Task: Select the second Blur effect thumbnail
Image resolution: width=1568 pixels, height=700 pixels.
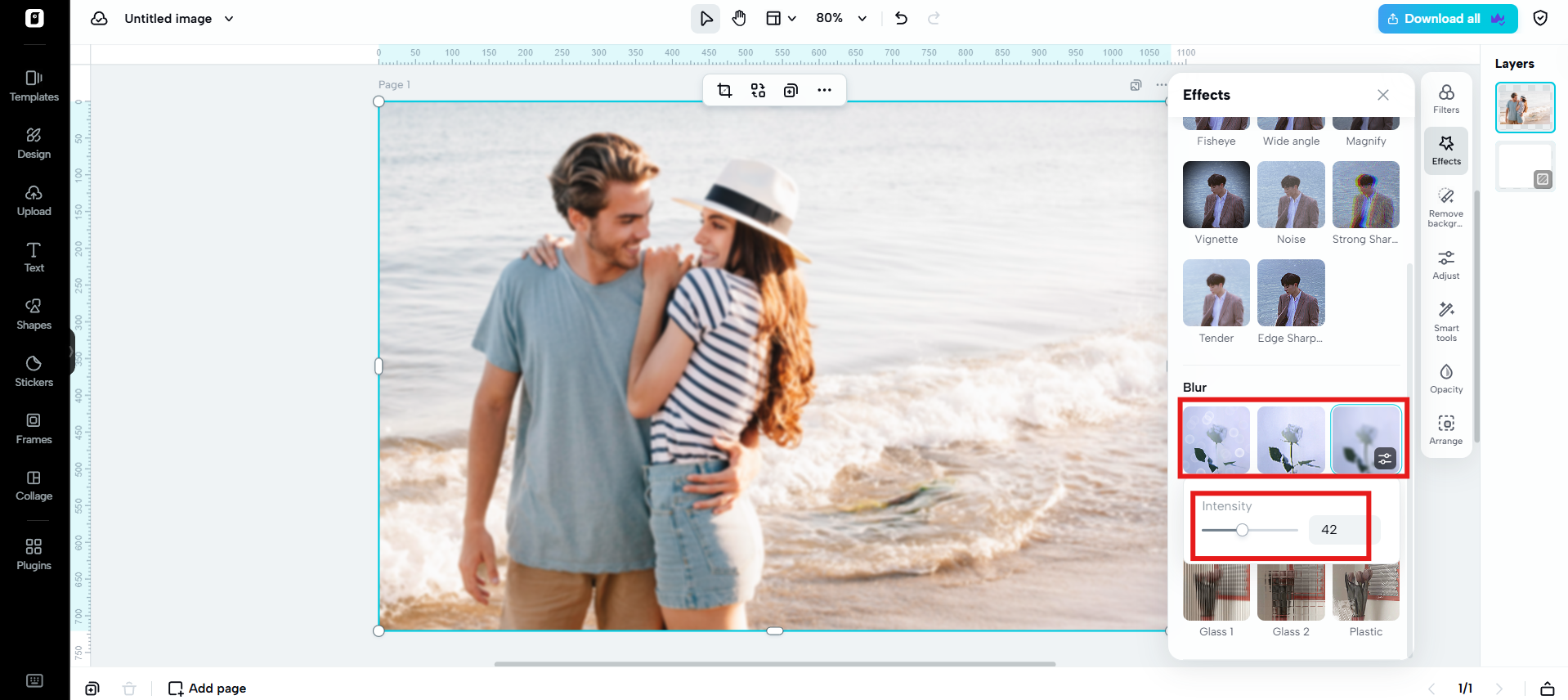Action: click(1291, 440)
